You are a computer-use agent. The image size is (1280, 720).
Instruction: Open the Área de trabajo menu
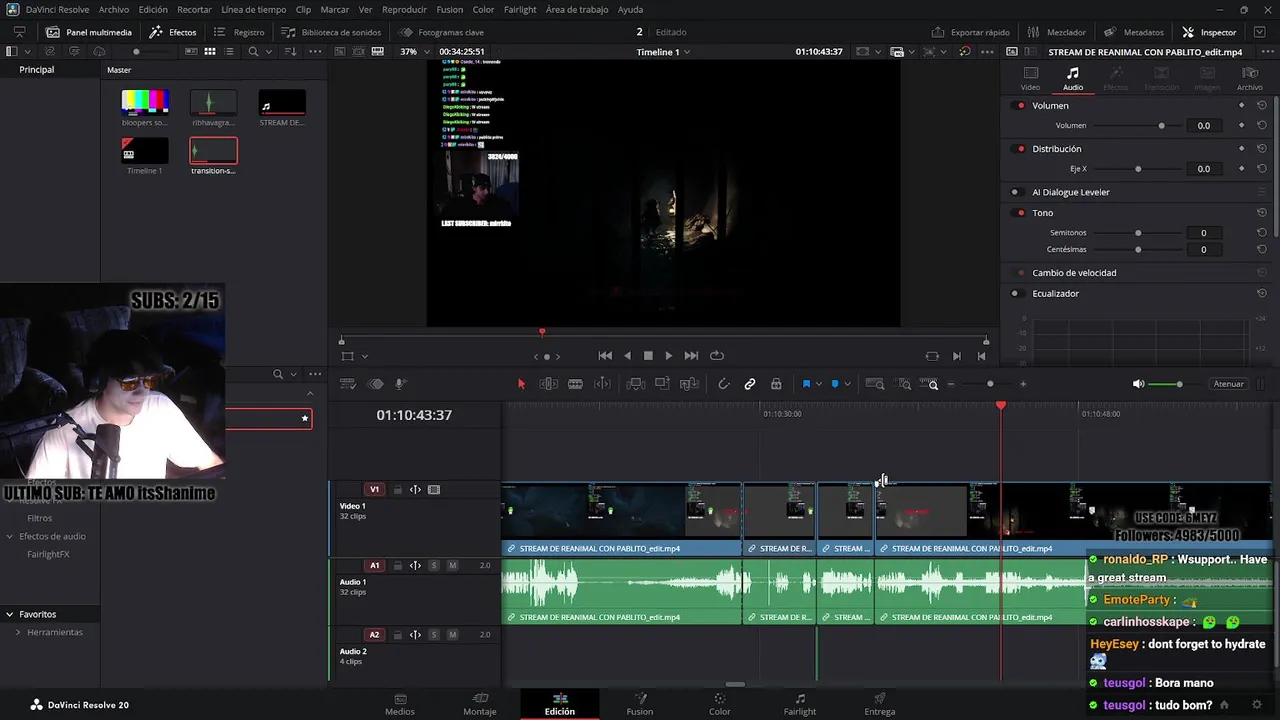[577, 9]
